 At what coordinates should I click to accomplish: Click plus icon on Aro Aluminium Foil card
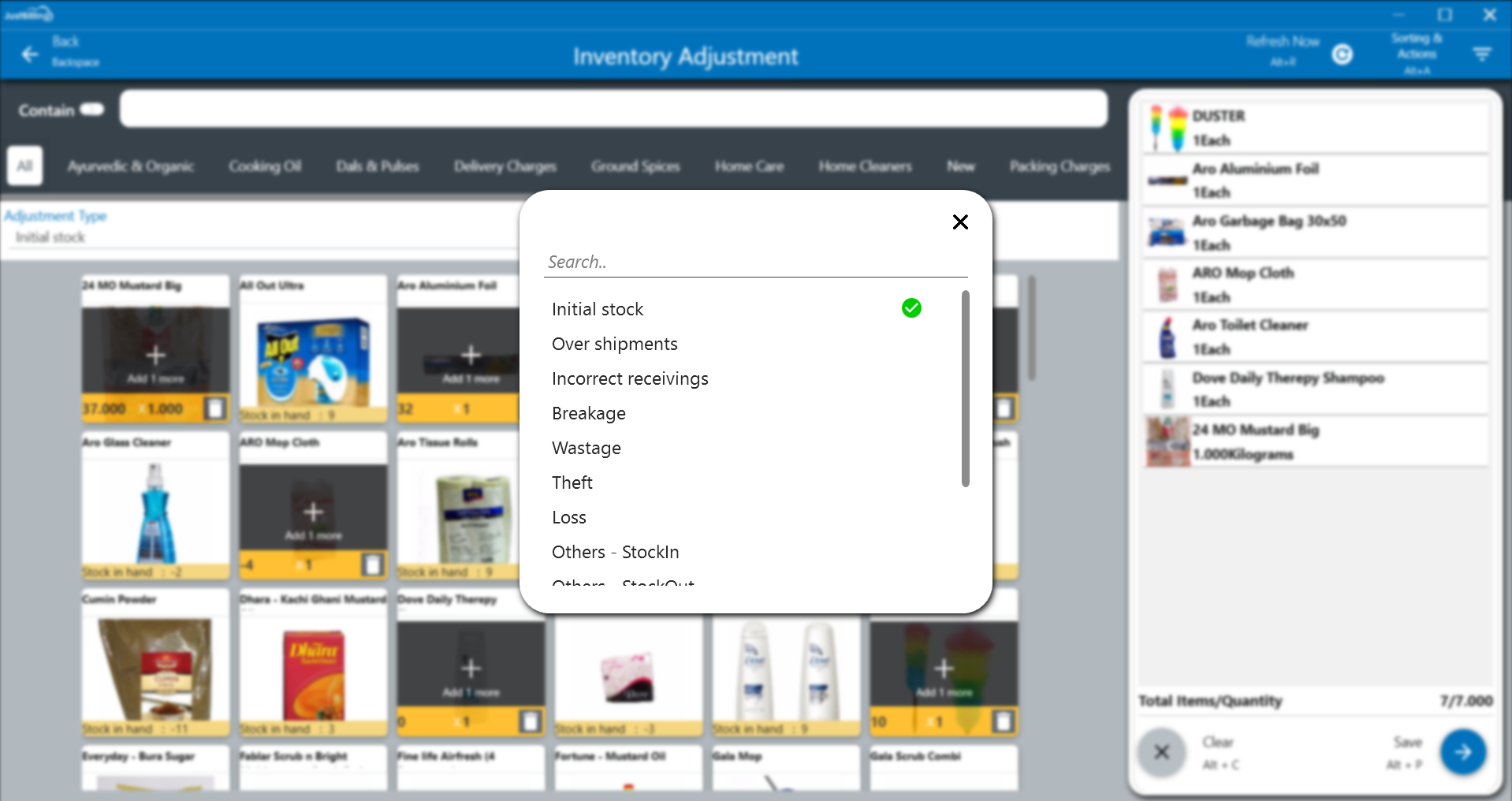coord(471,356)
